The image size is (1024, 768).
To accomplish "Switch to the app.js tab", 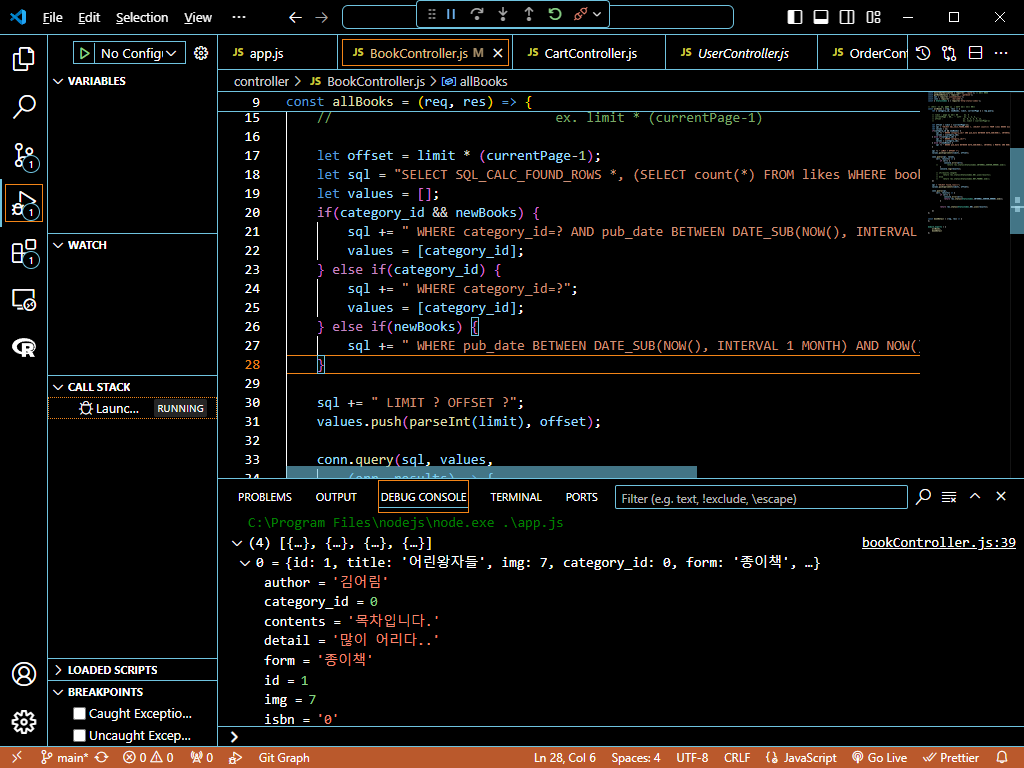I will tap(279, 53).
